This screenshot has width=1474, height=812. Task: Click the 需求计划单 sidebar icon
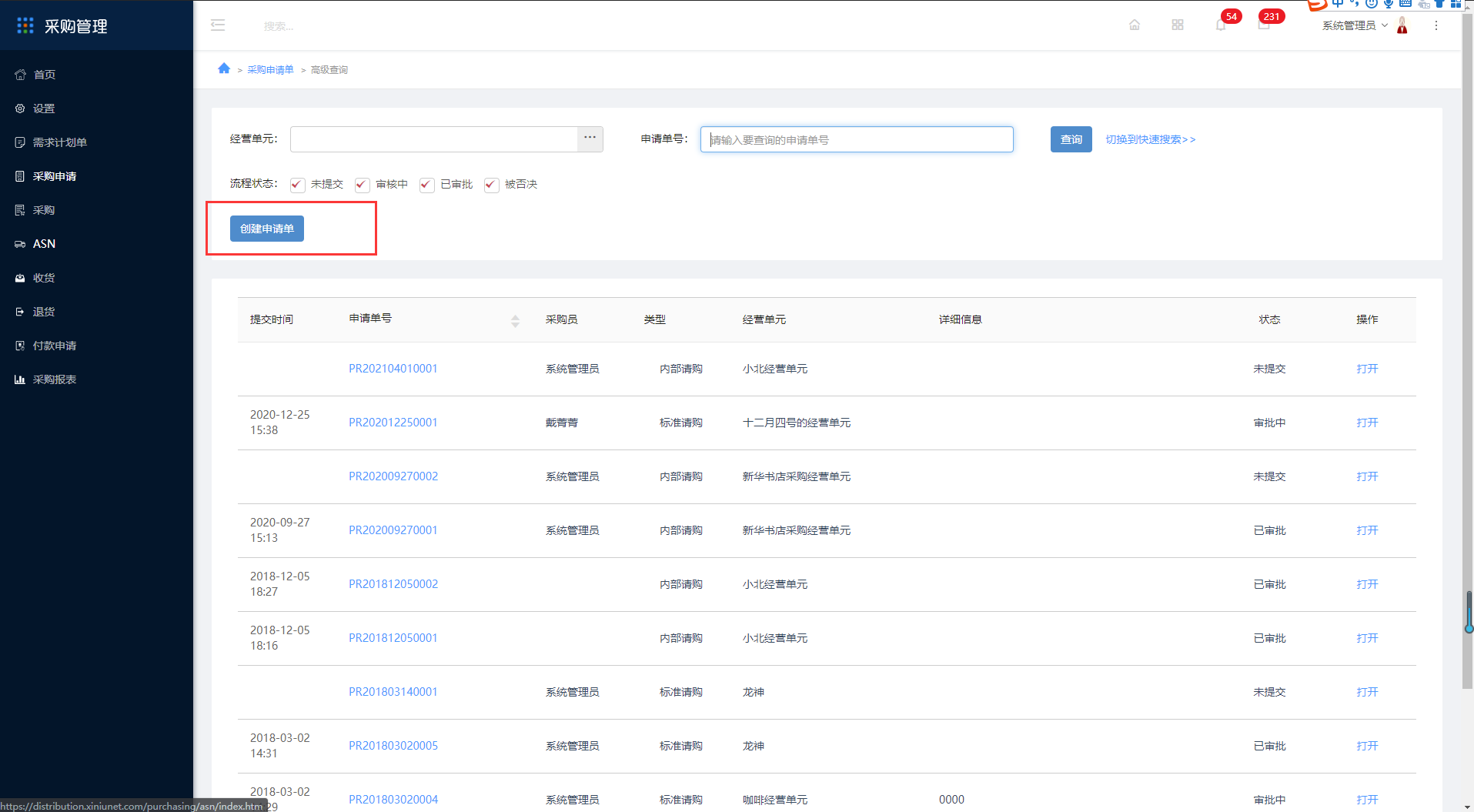20,142
